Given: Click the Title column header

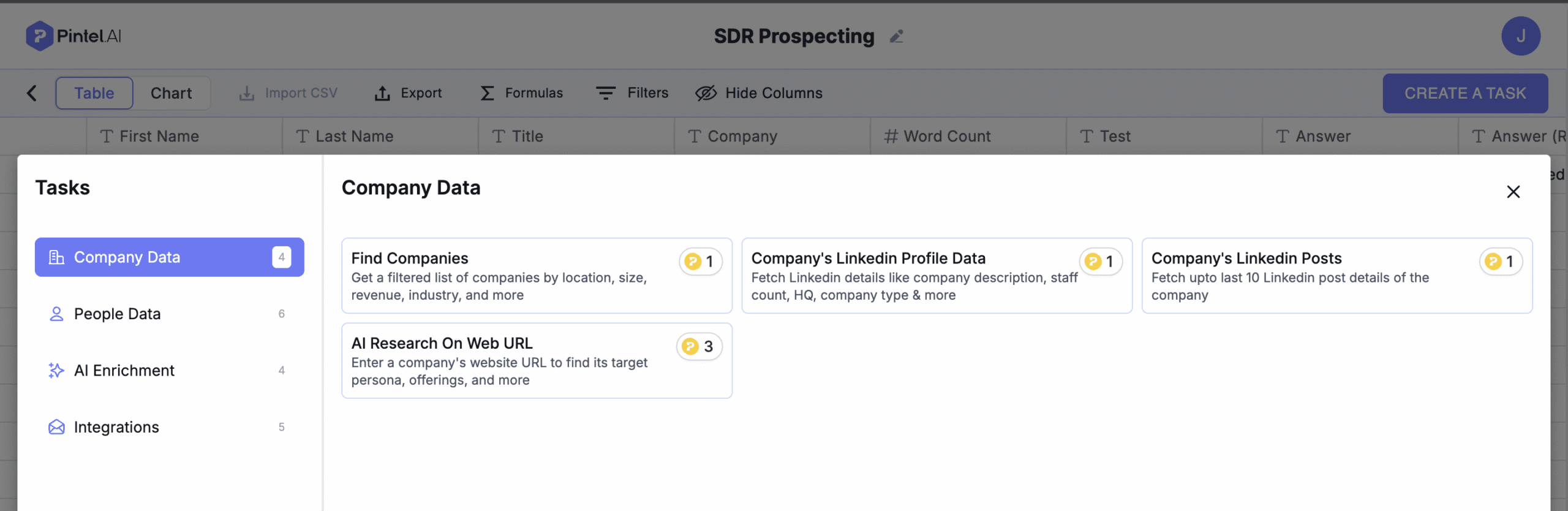Looking at the screenshot, I should pyautogui.click(x=576, y=136).
